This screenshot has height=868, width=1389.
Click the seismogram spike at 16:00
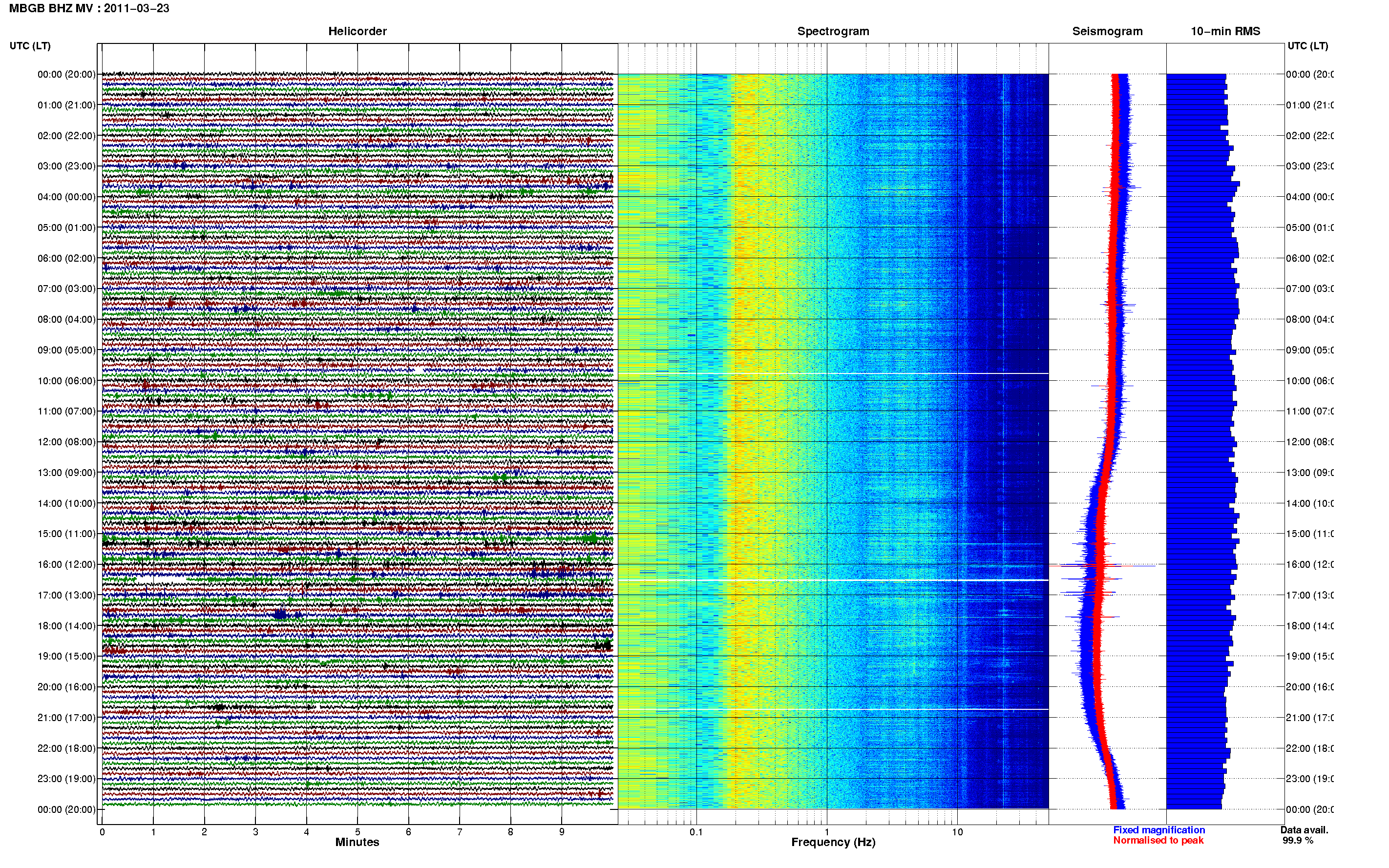pyautogui.click(x=1102, y=565)
